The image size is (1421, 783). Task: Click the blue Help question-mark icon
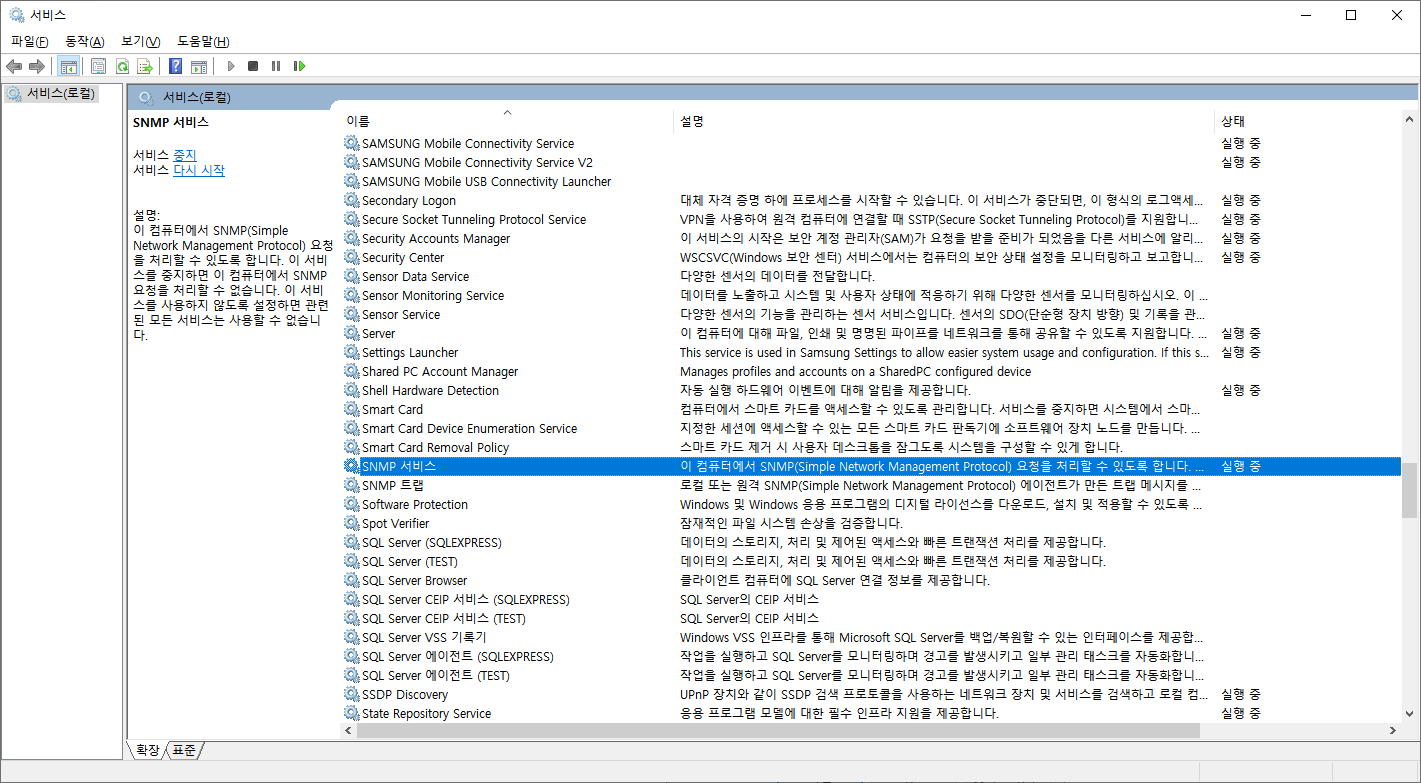tap(175, 66)
